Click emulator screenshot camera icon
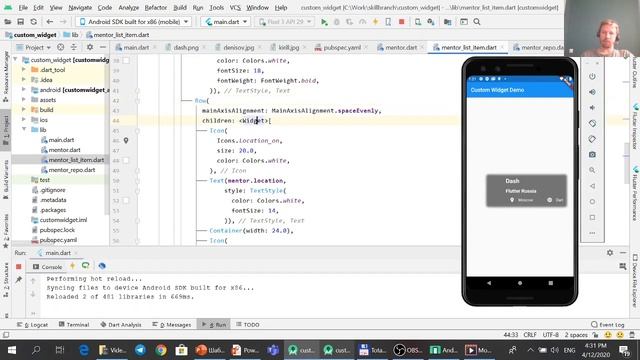This screenshot has width=640, height=360. pyautogui.click(x=592, y=155)
